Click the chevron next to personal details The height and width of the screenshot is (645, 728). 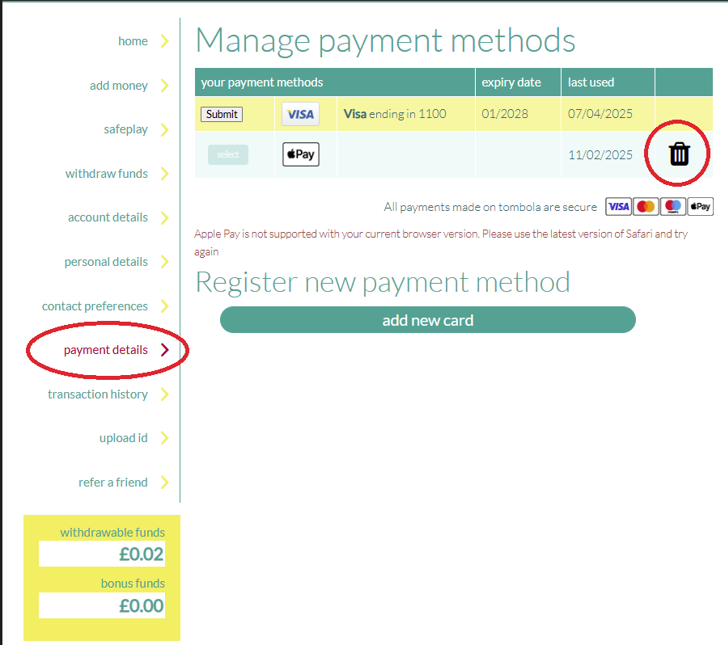pos(164,262)
